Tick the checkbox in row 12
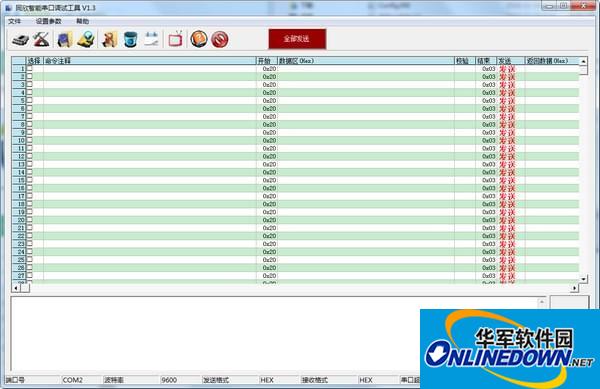The image size is (600, 389). (29, 156)
